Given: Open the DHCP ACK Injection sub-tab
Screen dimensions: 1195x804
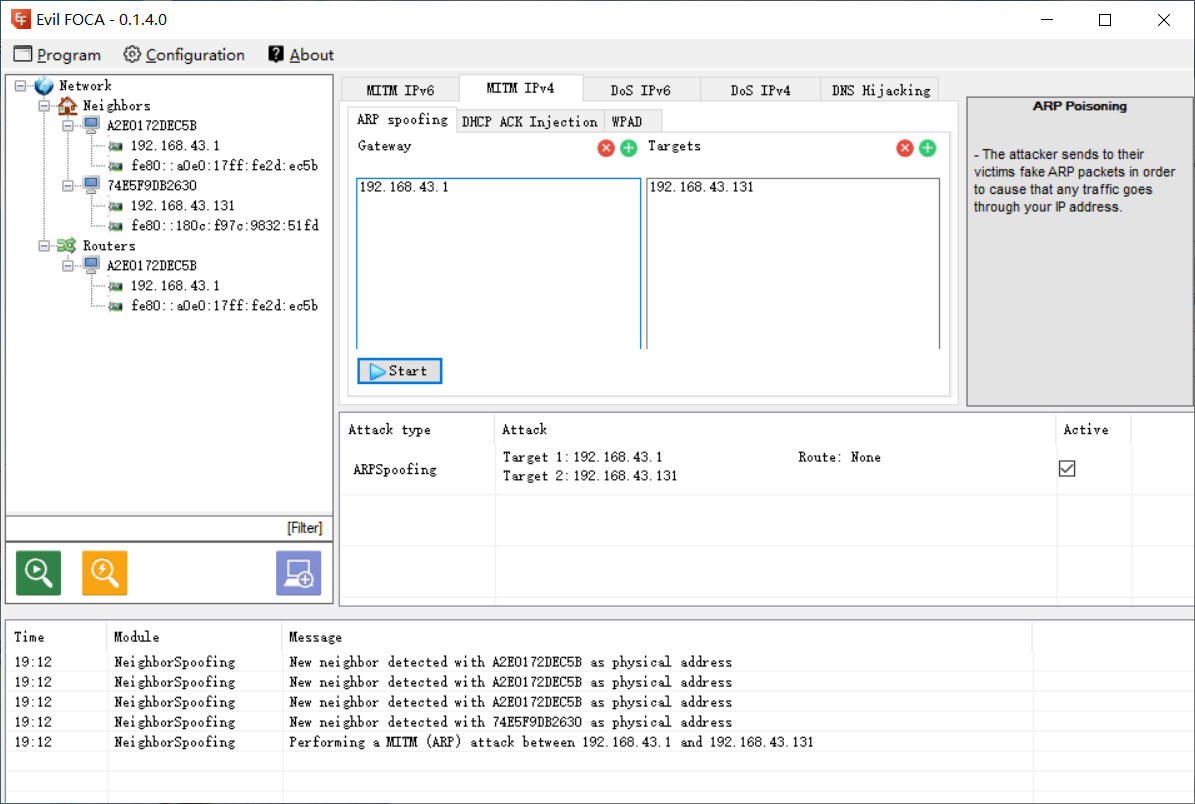Looking at the screenshot, I should (530, 122).
